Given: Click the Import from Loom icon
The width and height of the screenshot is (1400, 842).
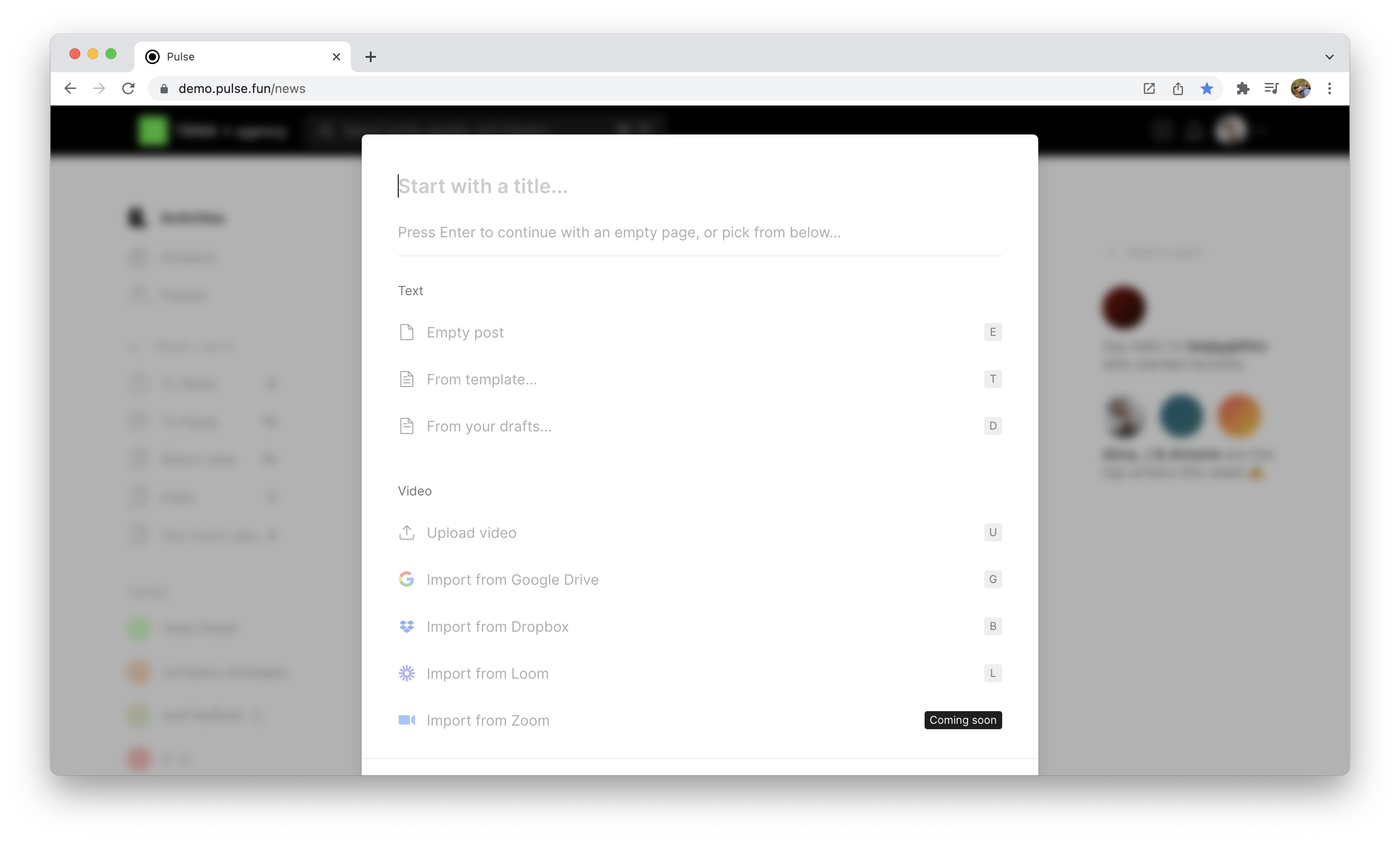Looking at the screenshot, I should (407, 673).
